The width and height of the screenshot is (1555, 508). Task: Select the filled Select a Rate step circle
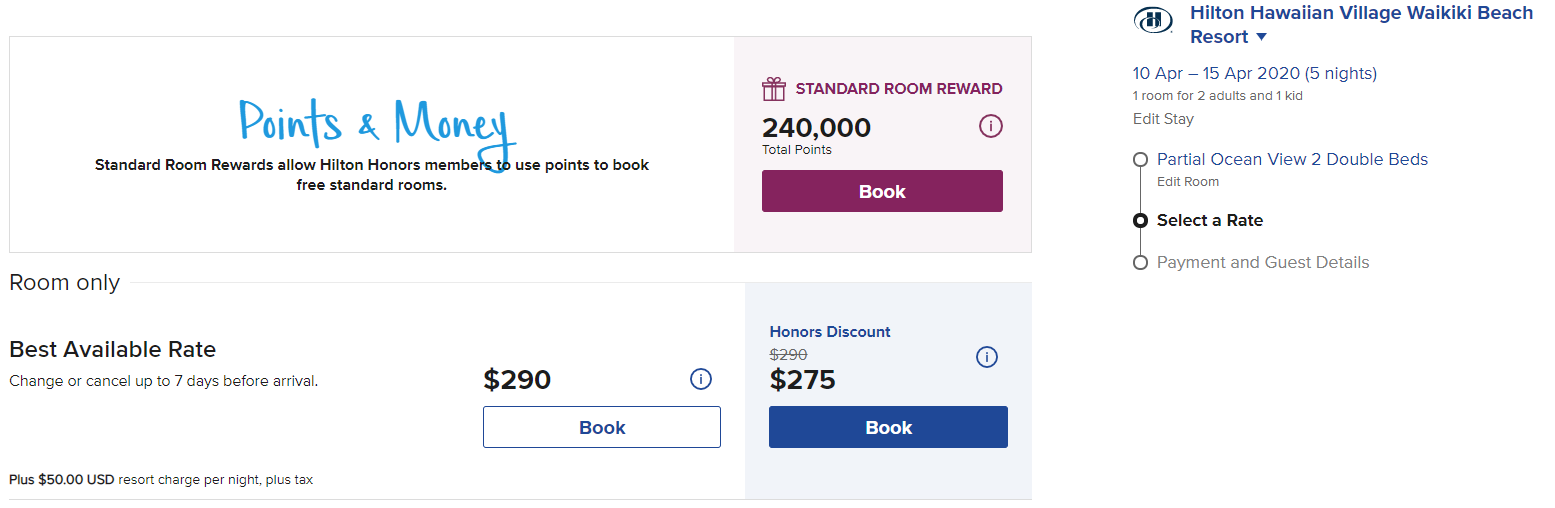pos(1140,221)
